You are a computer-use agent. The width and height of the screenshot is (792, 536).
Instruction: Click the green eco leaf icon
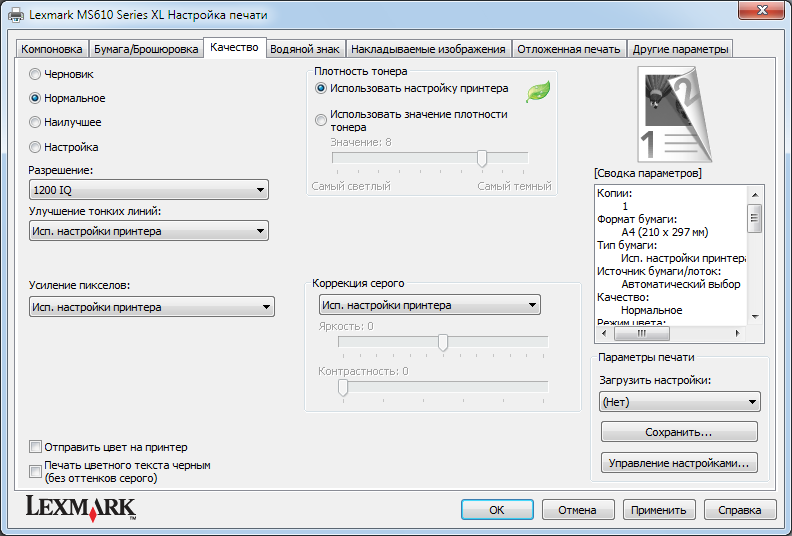pos(538,92)
